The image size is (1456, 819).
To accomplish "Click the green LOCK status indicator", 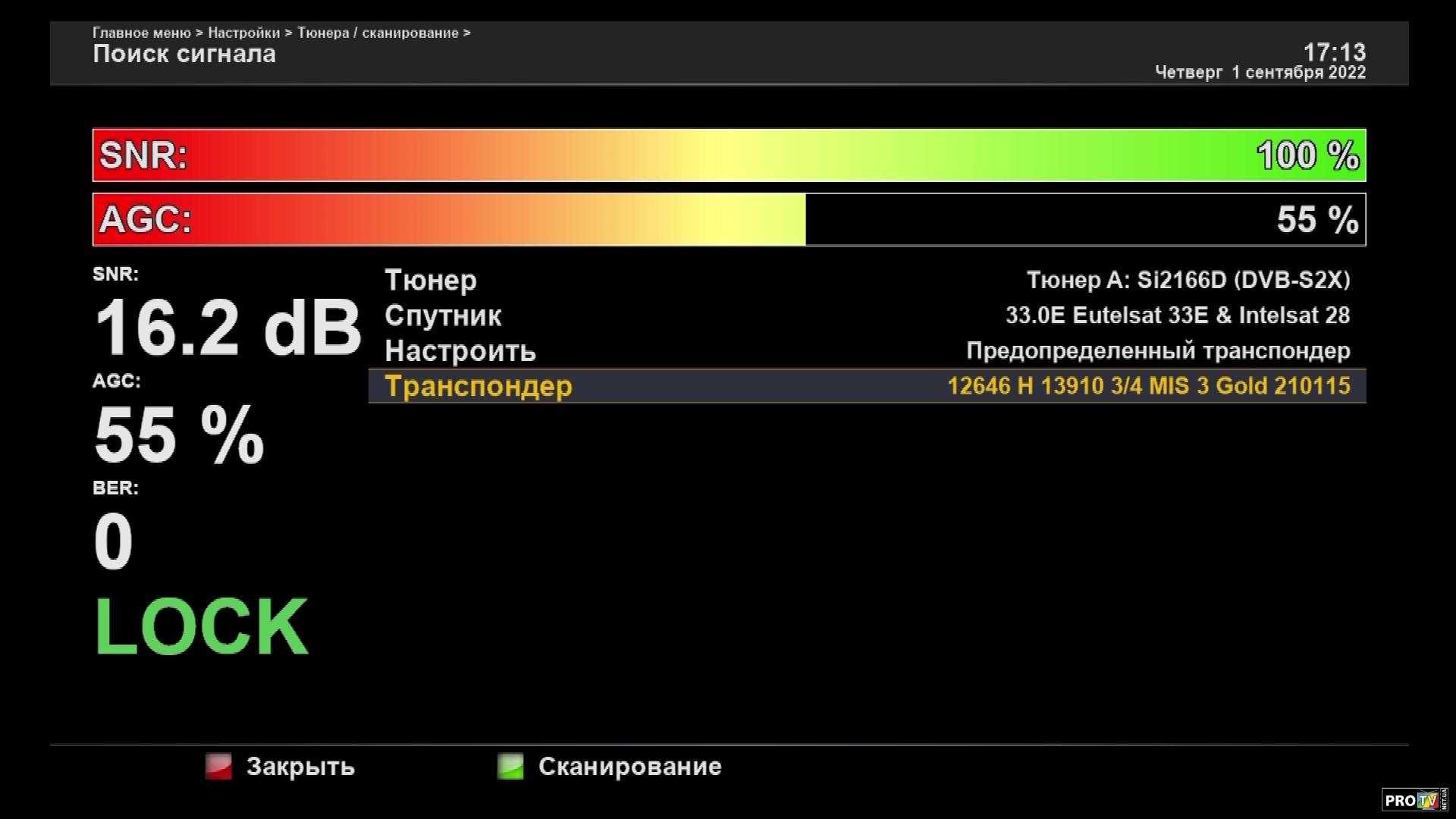I will (201, 627).
